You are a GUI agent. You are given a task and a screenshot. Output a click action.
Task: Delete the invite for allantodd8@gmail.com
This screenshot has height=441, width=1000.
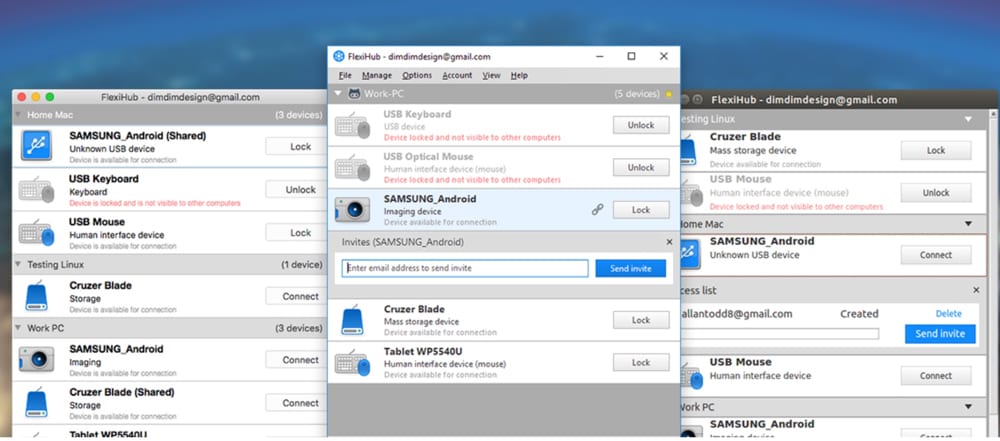pos(948,313)
